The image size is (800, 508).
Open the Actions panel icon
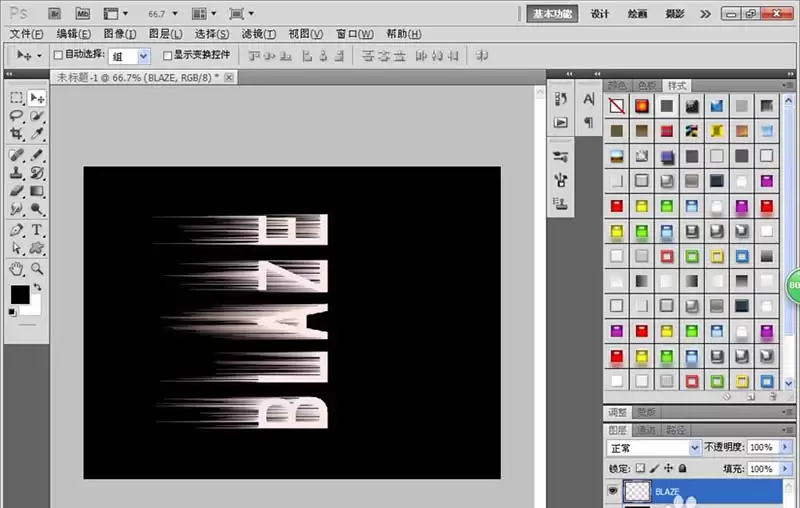561,122
